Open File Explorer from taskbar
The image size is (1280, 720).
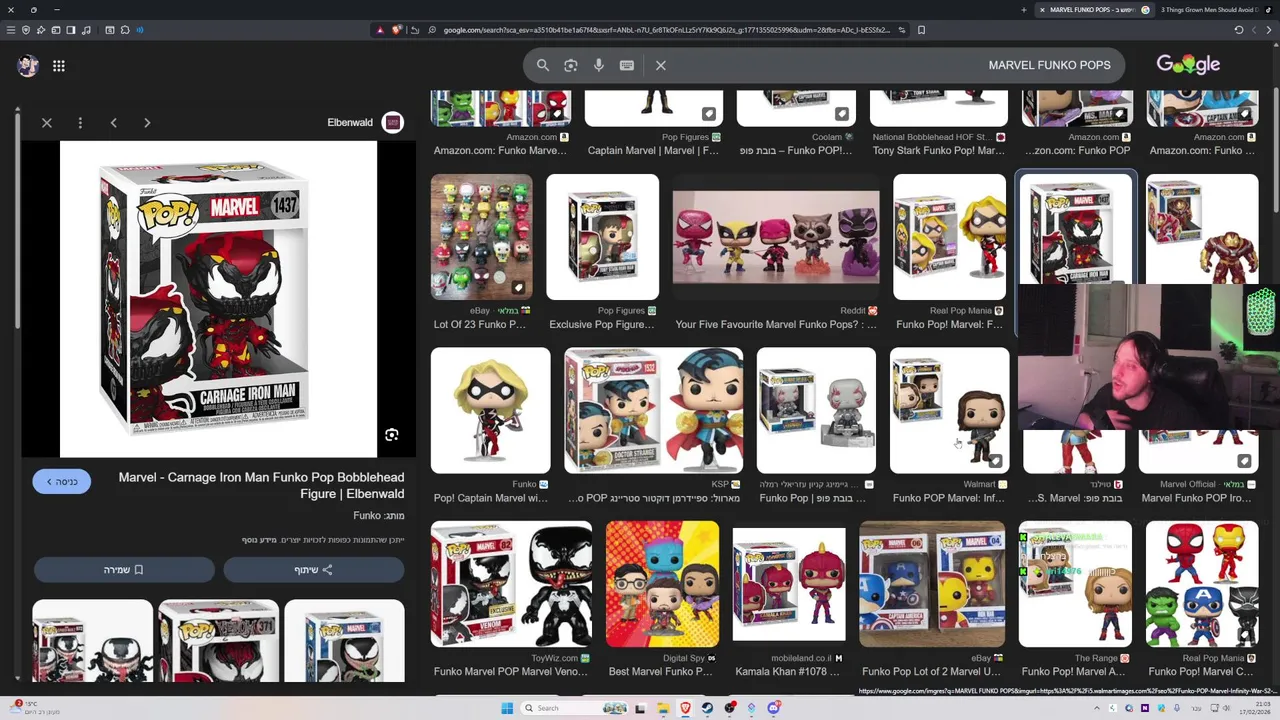coord(663,708)
